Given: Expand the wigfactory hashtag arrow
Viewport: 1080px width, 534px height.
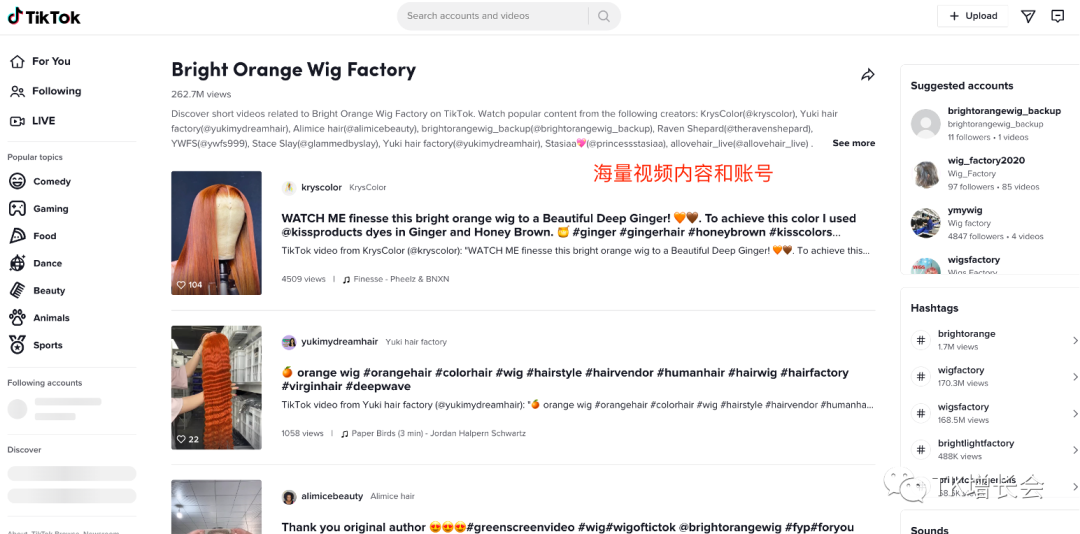Looking at the screenshot, I should [1074, 376].
